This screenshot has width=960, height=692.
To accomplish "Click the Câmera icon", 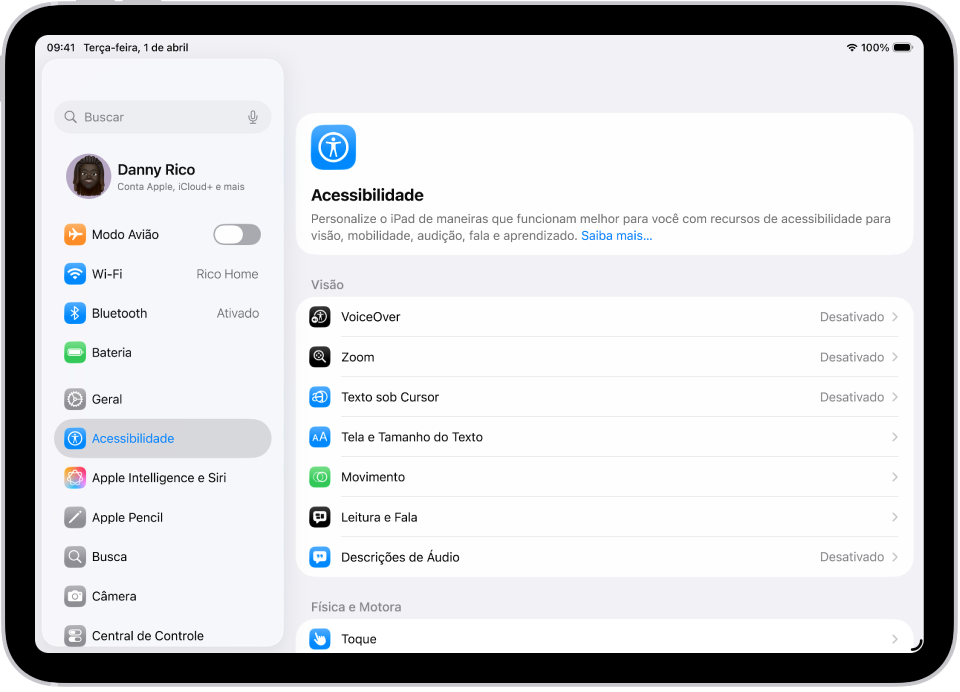I will point(75,596).
